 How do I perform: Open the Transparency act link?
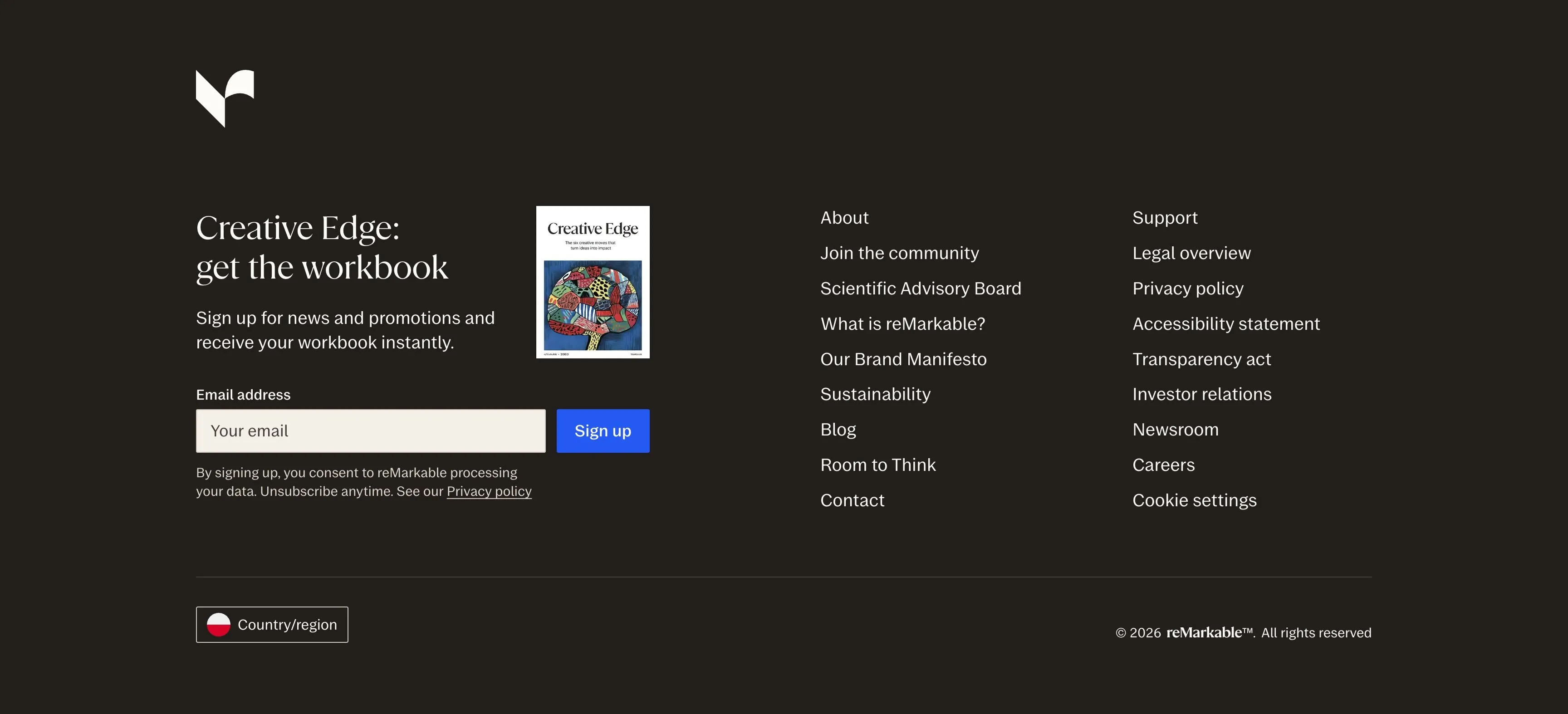pyautogui.click(x=1201, y=359)
